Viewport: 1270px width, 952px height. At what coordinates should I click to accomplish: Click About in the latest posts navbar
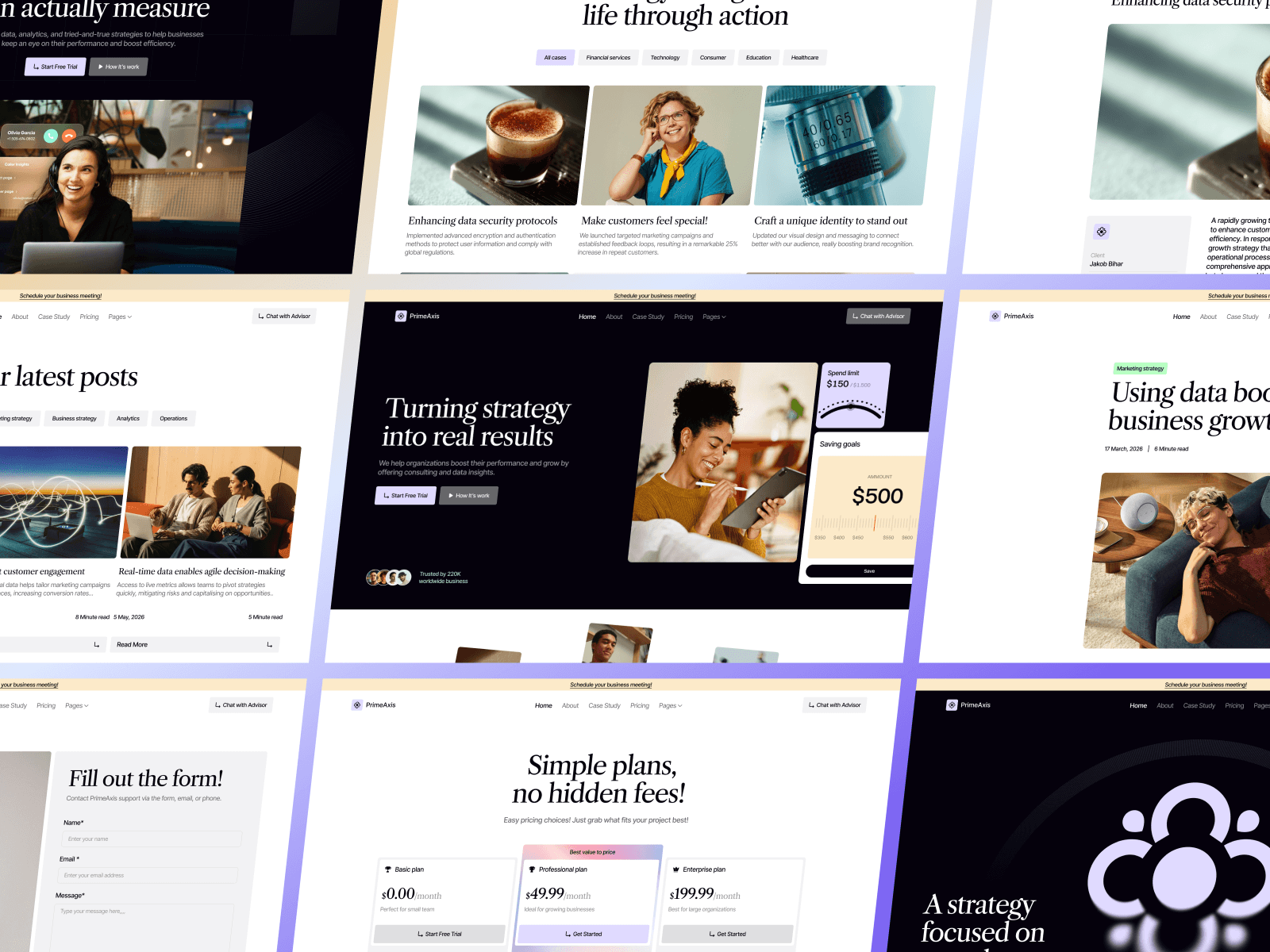(20, 317)
